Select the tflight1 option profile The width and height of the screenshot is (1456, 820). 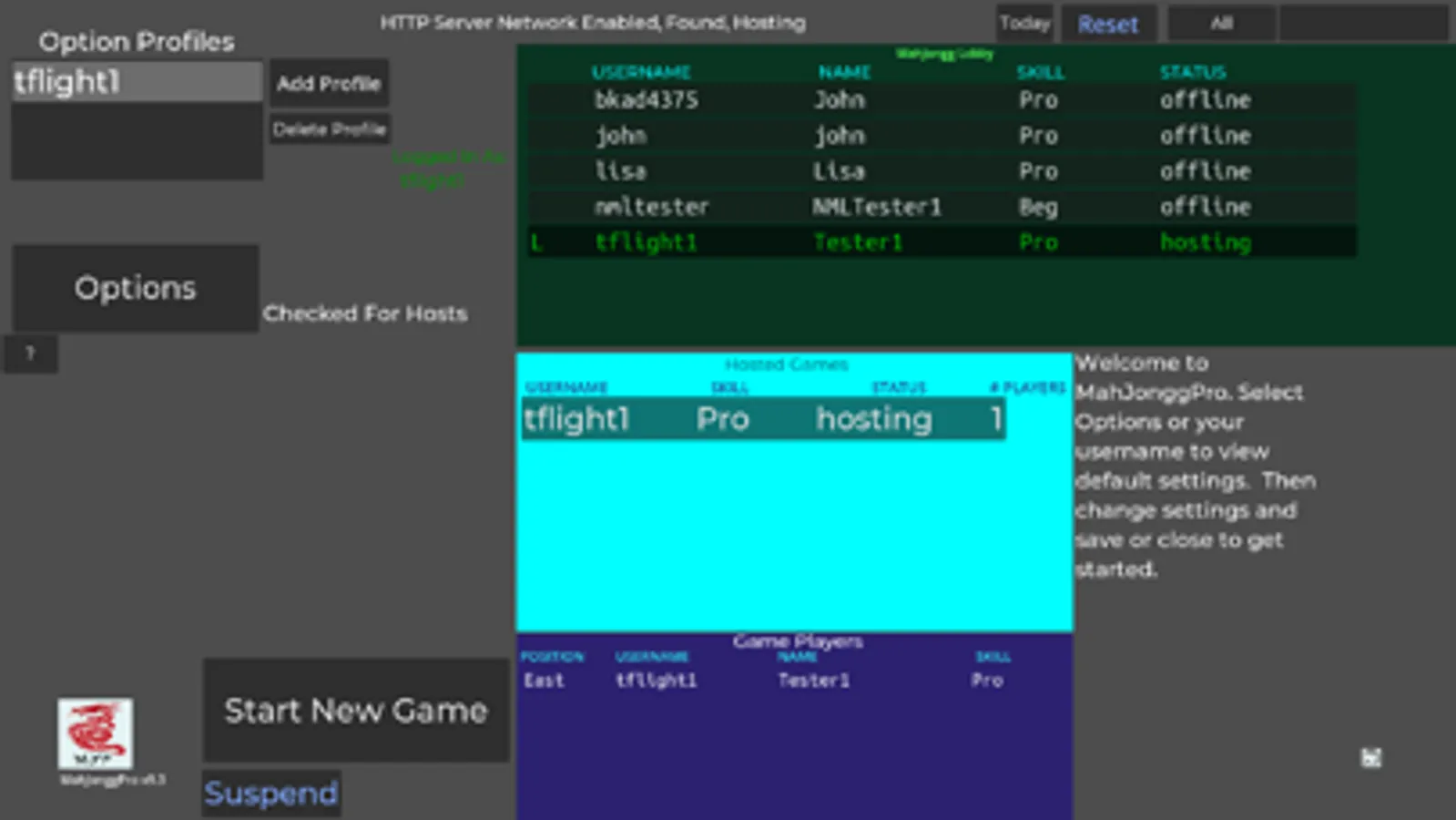coord(137,81)
